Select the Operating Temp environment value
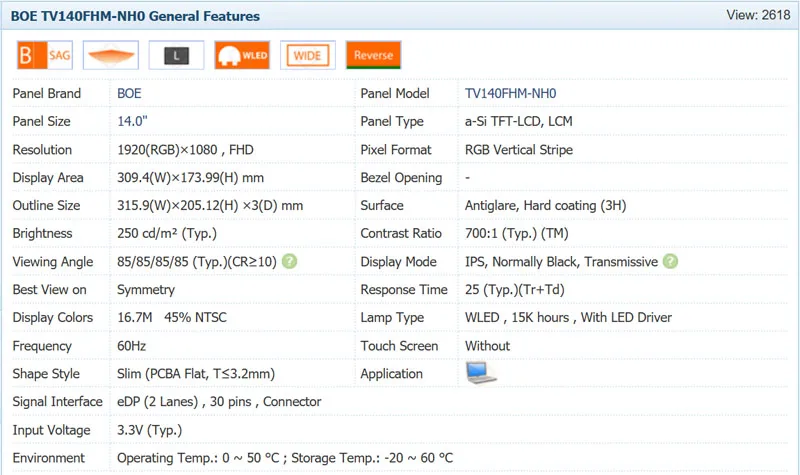 [x=285, y=458]
